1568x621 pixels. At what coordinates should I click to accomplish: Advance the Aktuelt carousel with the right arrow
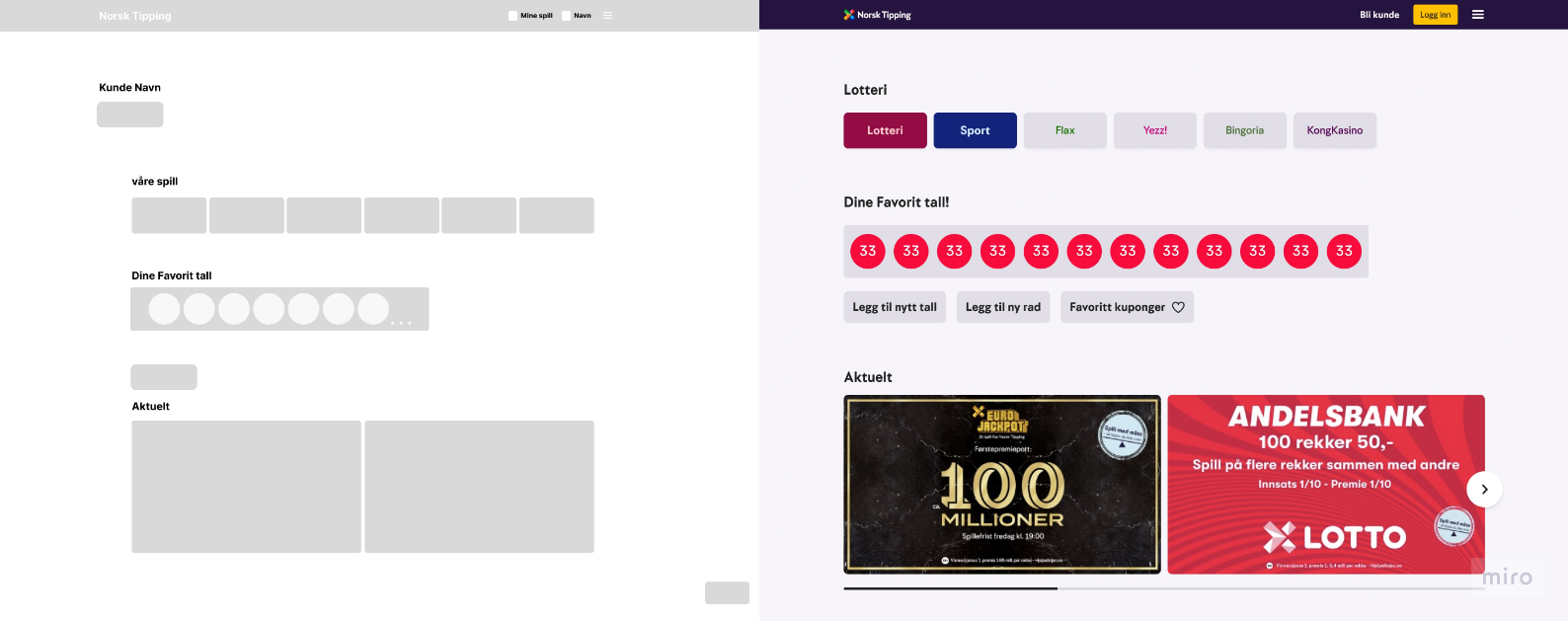click(x=1484, y=489)
